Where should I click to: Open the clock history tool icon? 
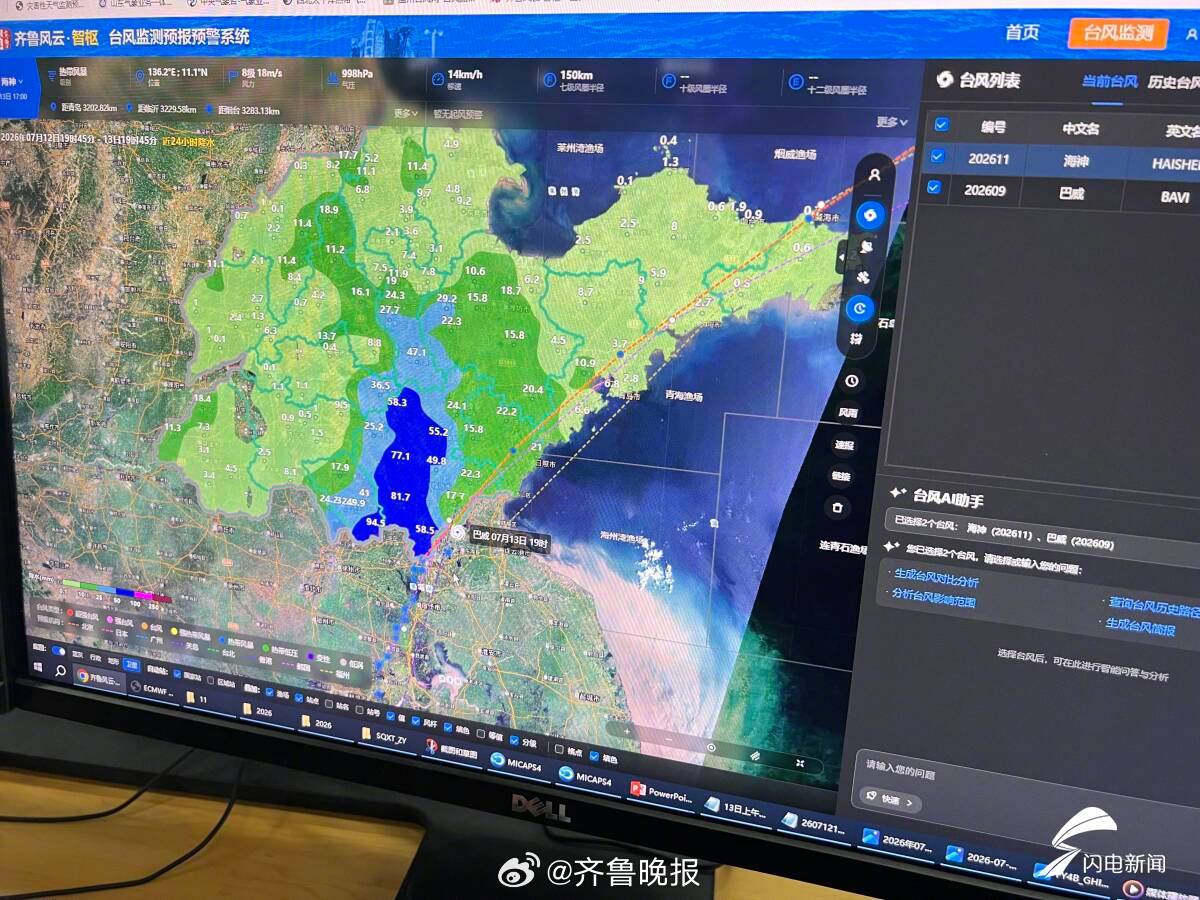(851, 381)
